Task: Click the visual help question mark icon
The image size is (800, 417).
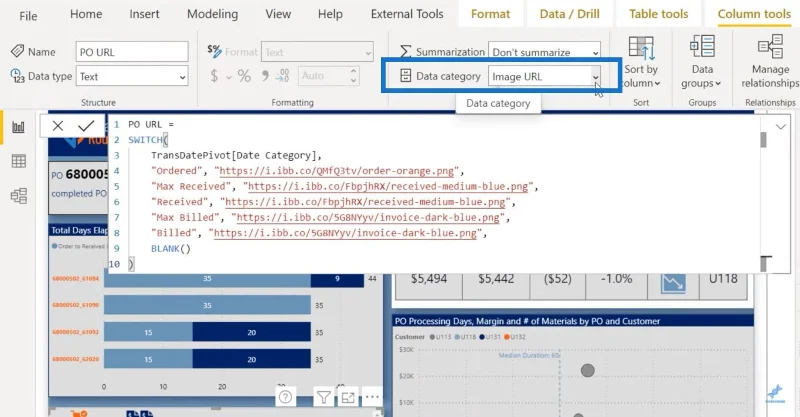Action: pyautogui.click(x=286, y=397)
